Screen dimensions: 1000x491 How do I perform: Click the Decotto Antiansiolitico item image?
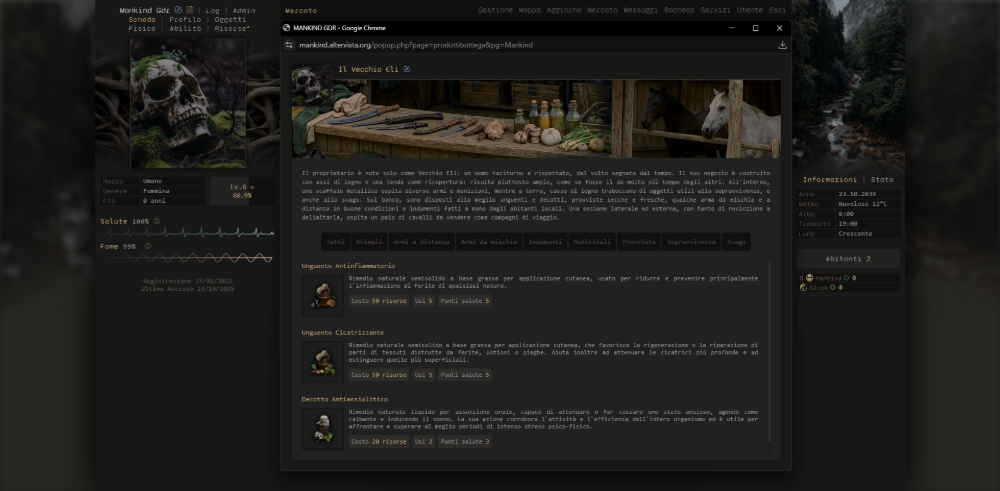pyautogui.click(x=323, y=429)
